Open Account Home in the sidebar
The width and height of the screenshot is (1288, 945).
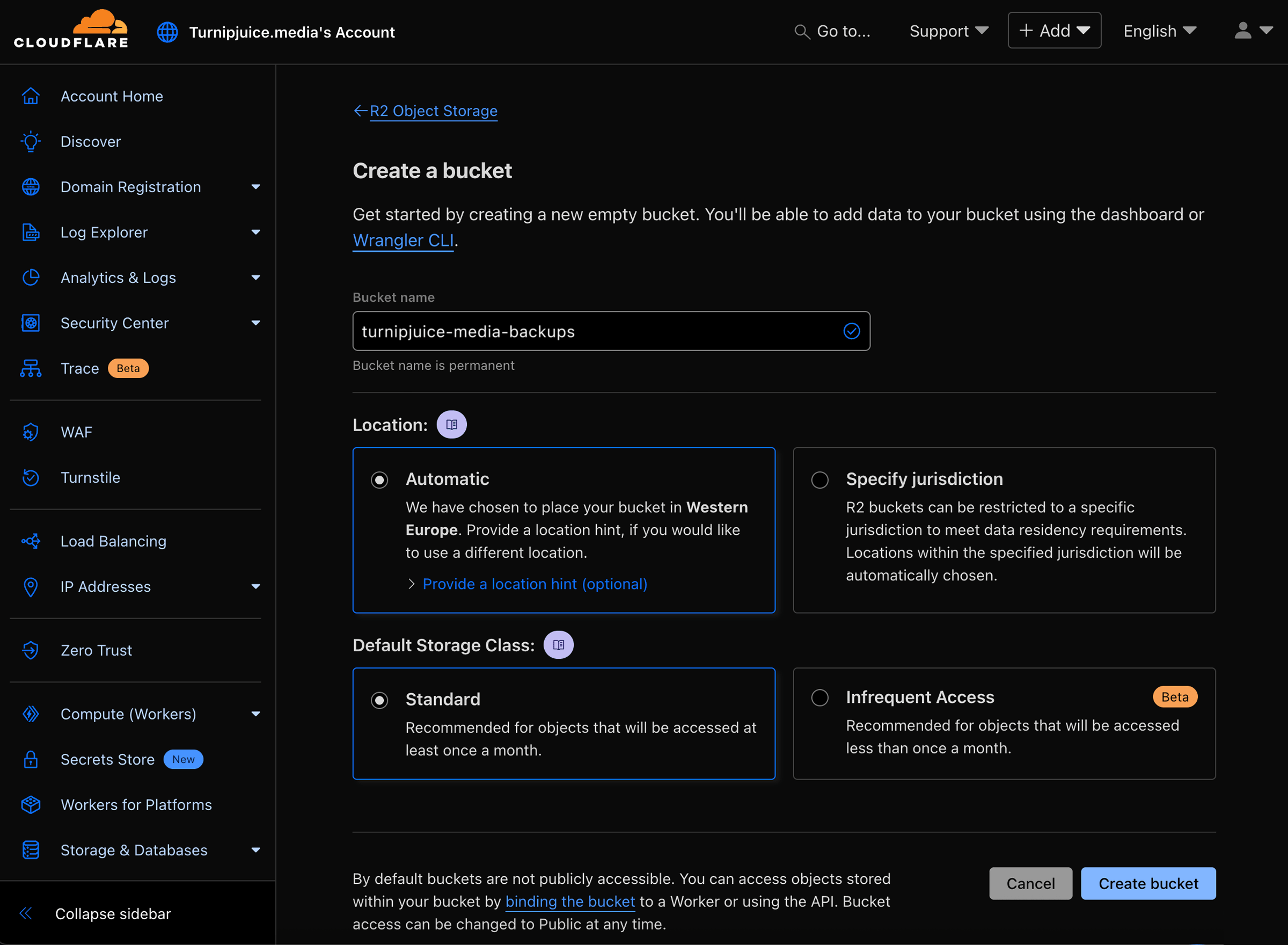tap(112, 96)
